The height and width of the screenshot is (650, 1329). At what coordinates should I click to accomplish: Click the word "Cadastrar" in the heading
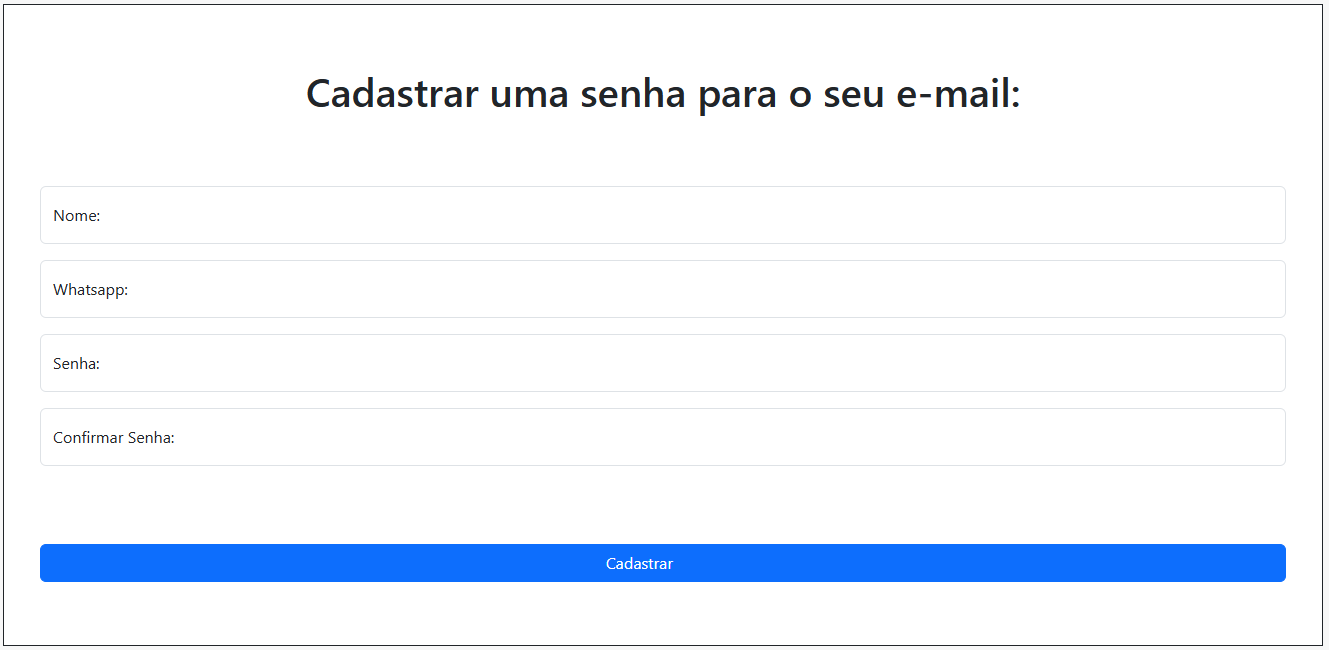coord(392,94)
